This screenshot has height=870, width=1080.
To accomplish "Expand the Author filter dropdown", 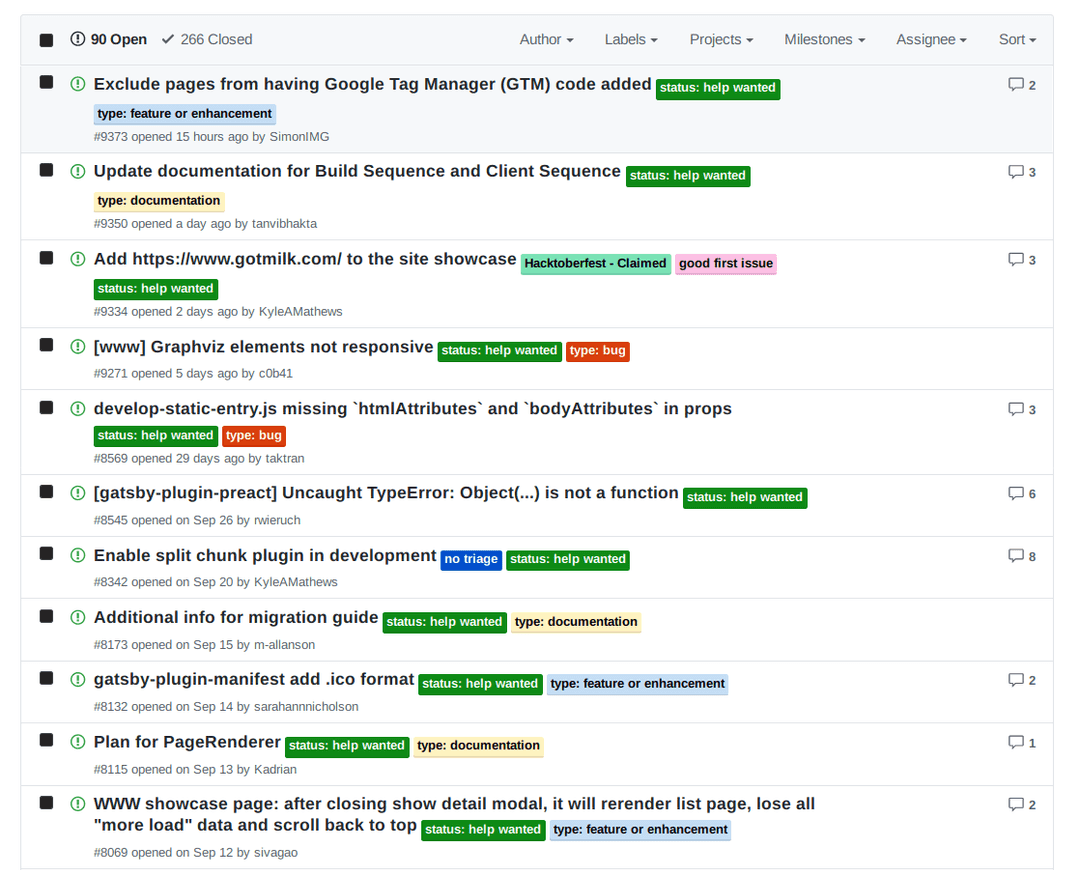I will [546, 40].
